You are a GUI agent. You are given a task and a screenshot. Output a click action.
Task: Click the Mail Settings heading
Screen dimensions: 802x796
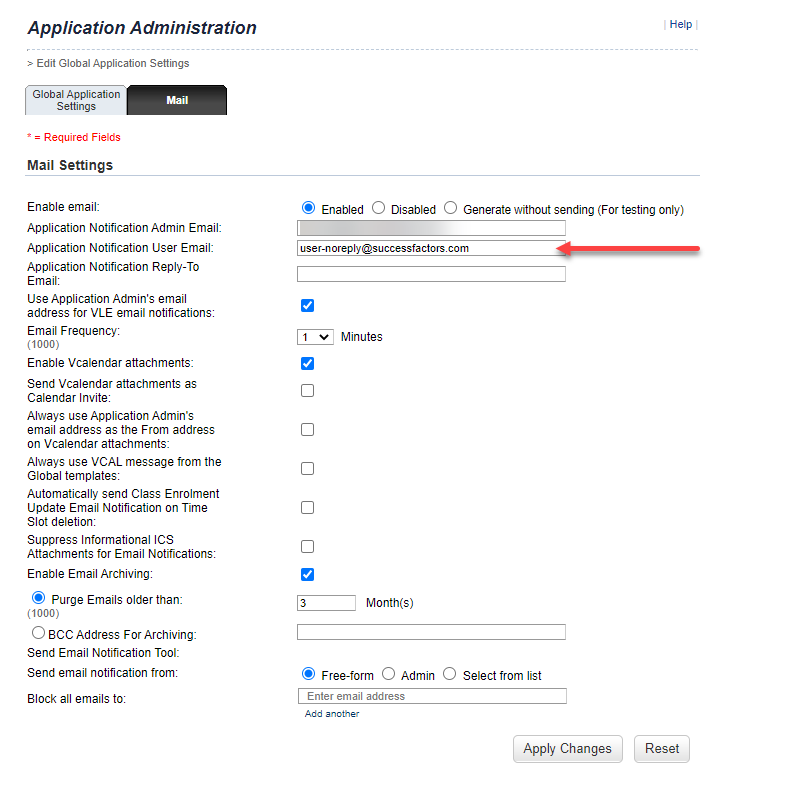(x=70, y=165)
